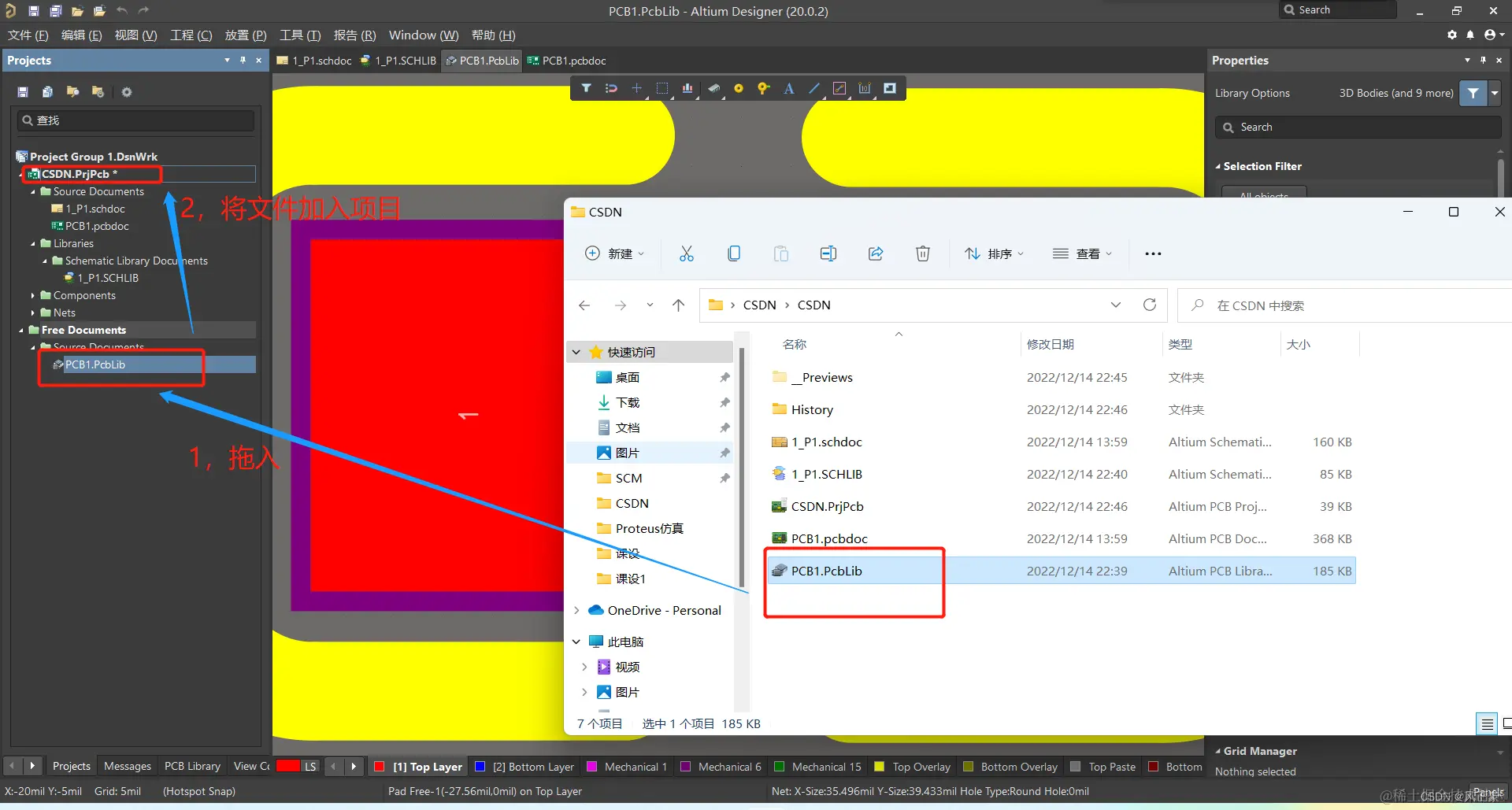This screenshot has width=1512, height=810.
Task: Click the delete trash icon in File Explorer
Action: pyautogui.click(x=923, y=253)
